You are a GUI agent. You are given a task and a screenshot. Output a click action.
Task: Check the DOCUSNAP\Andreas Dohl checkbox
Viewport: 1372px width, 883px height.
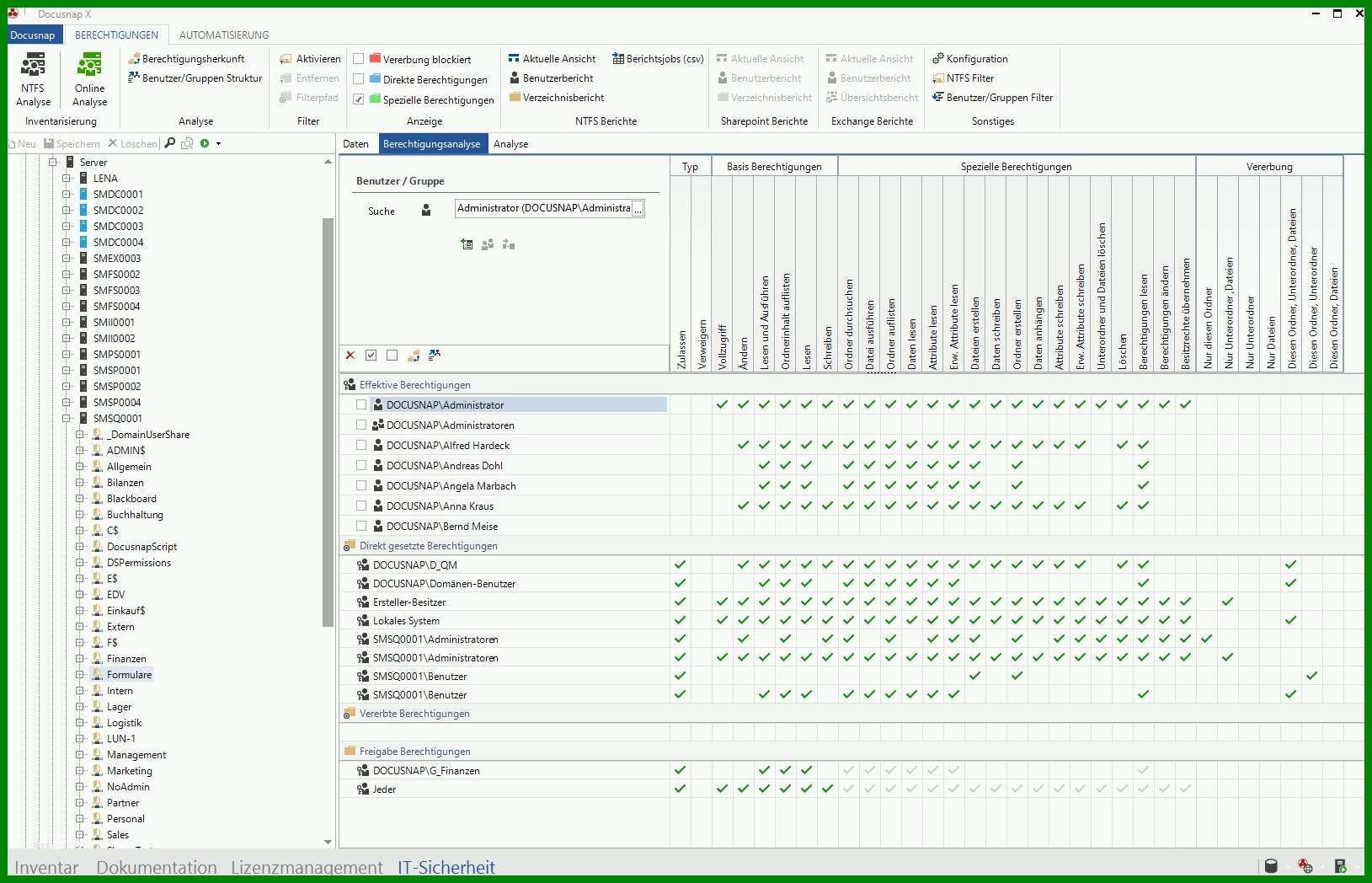pos(361,466)
